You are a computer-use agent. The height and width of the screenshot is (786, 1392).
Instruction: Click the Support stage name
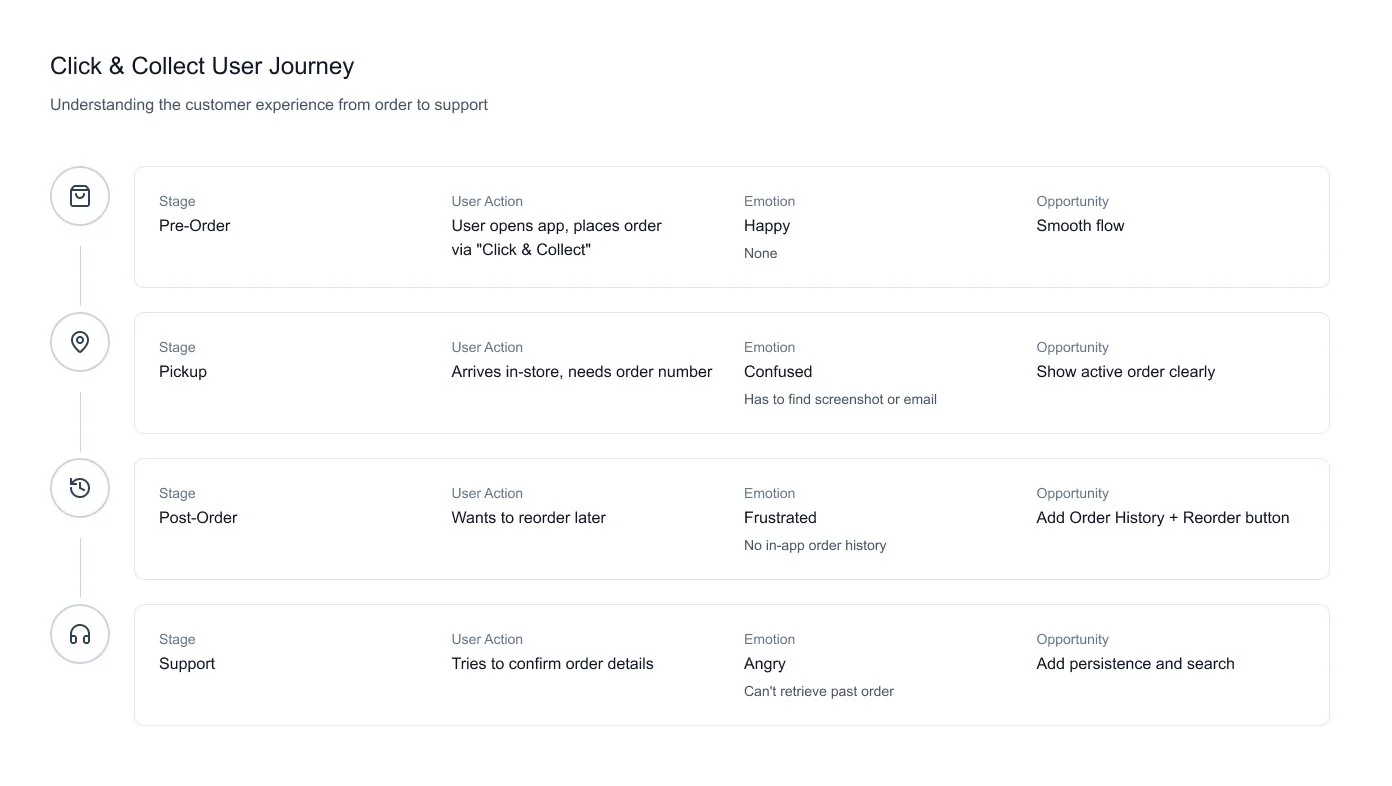pos(187,664)
